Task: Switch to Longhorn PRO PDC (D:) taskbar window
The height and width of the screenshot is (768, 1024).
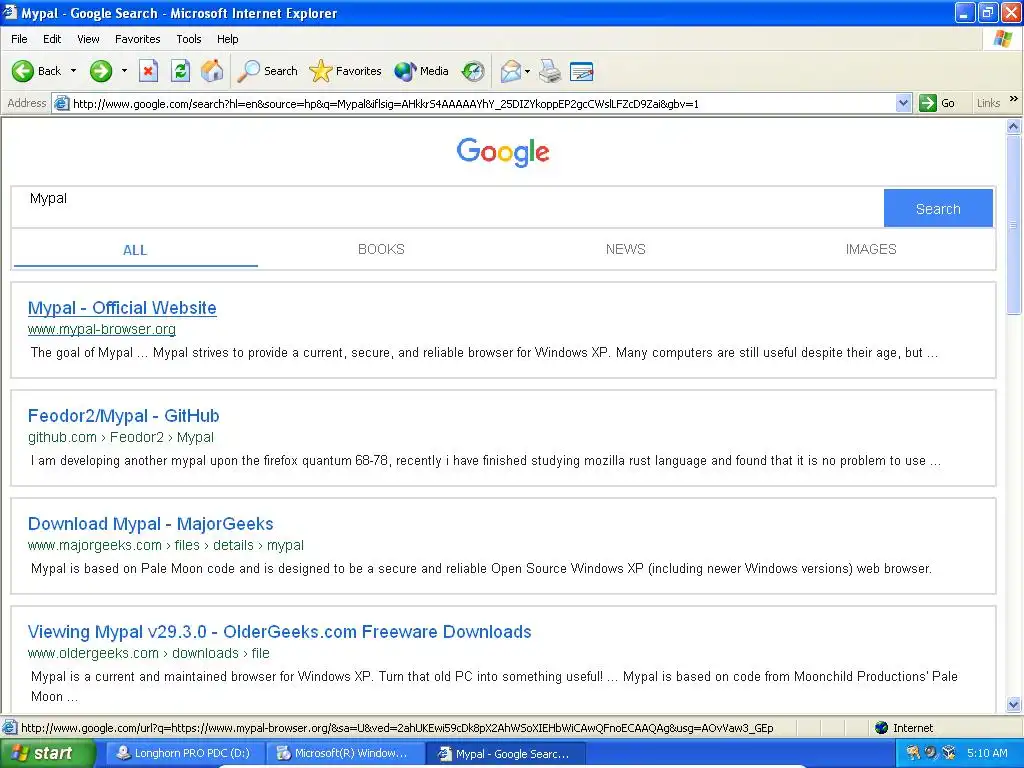Action: (184, 753)
